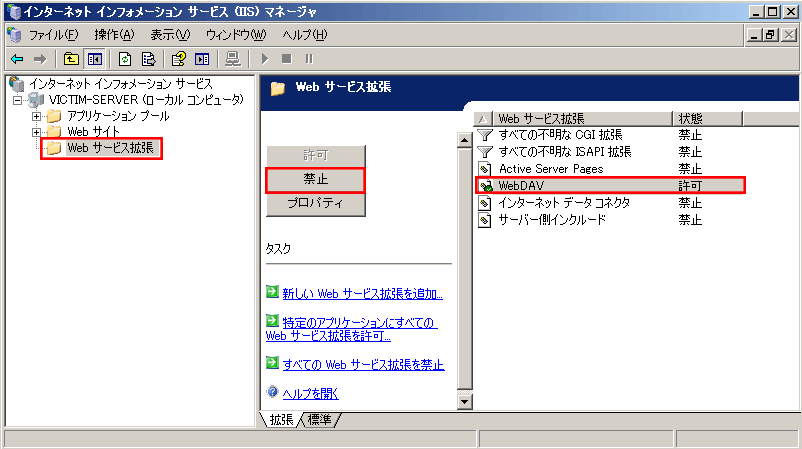The width and height of the screenshot is (802, 449).
Task: Click the サーバー側インクルード icon
Action: (484, 220)
